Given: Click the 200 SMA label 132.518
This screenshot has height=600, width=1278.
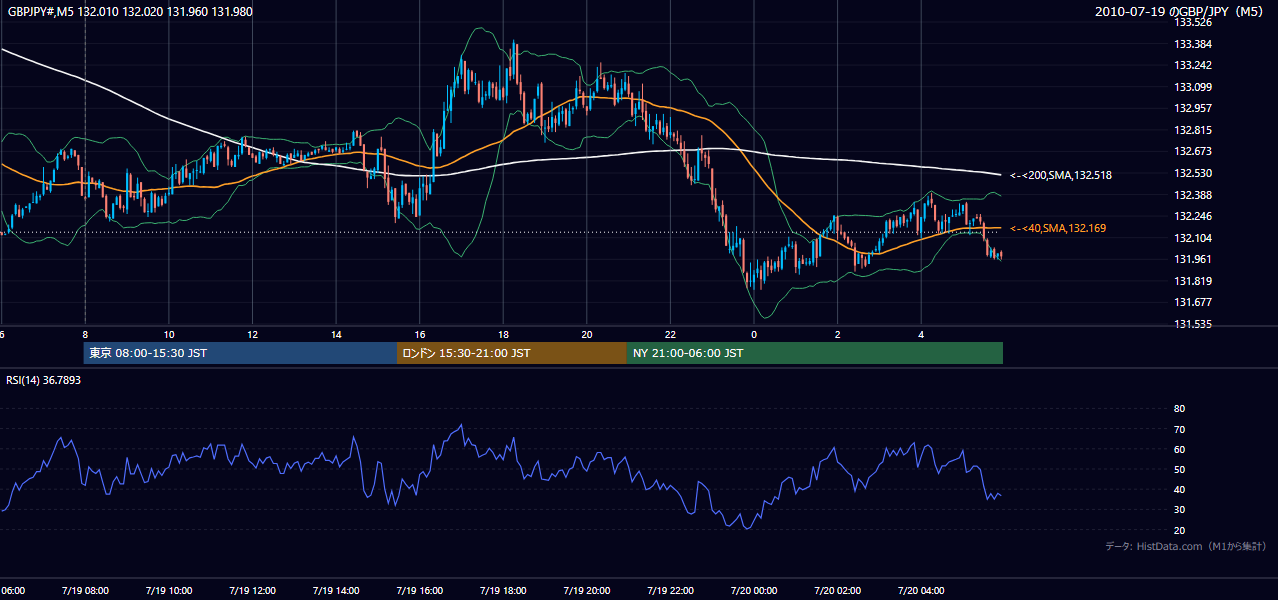Looking at the screenshot, I should 1061,175.
